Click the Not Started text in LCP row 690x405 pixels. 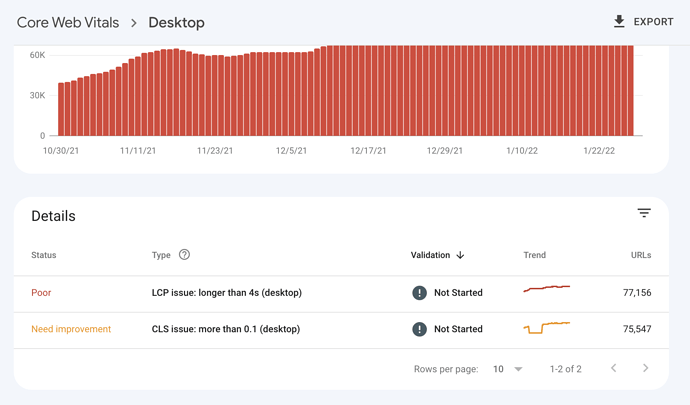(458, 293)
